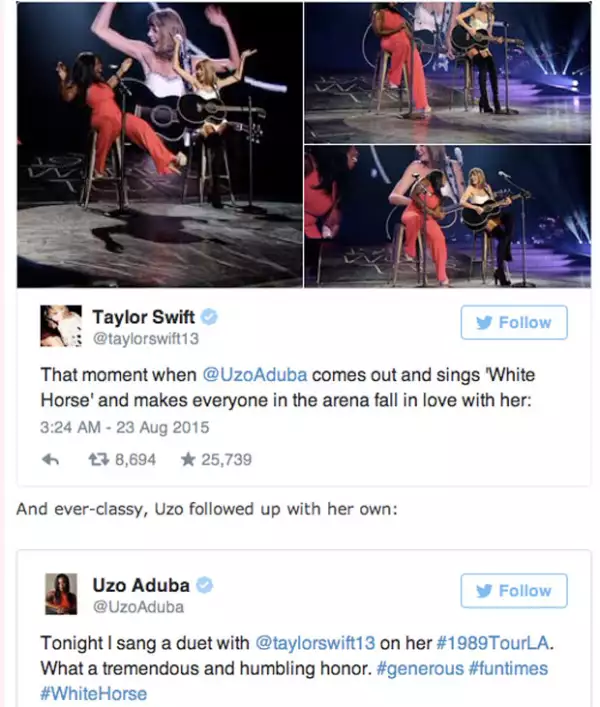Open Uzo Aduba's profile avatar
Screen dimensions: 600x707
[61, 594]
